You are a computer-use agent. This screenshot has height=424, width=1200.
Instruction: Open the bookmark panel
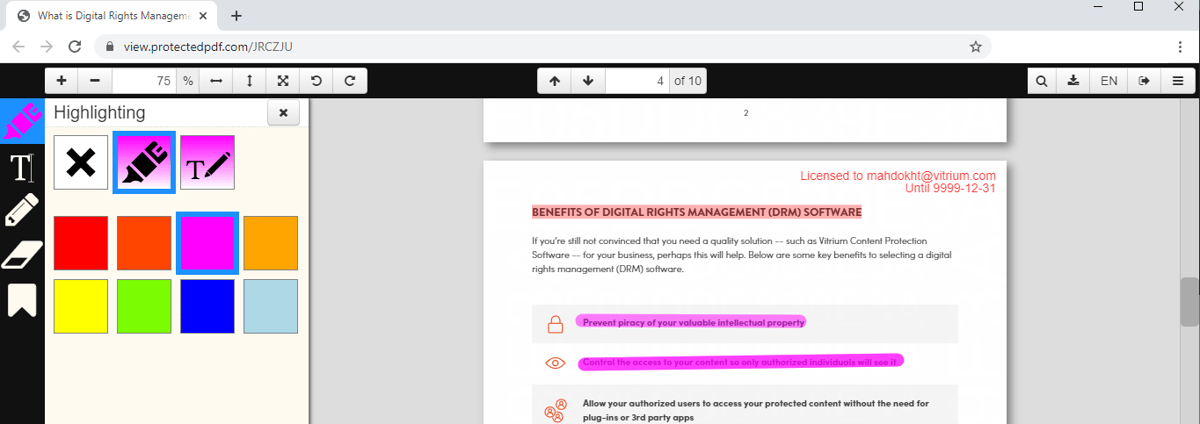tap(21, 300)
